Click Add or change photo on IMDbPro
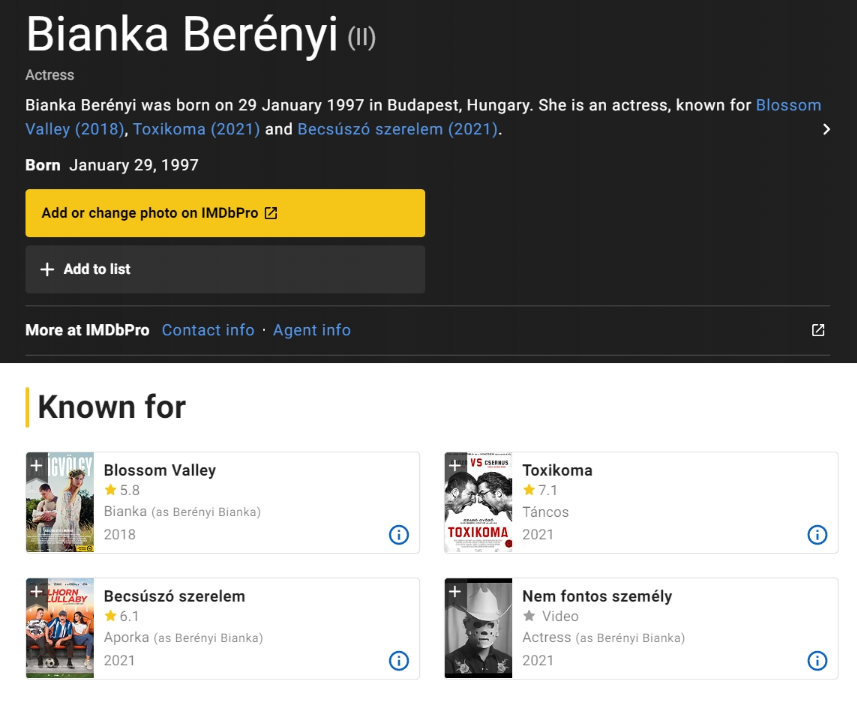The height and width of the screenshot is (712, 857). (225, 213)
